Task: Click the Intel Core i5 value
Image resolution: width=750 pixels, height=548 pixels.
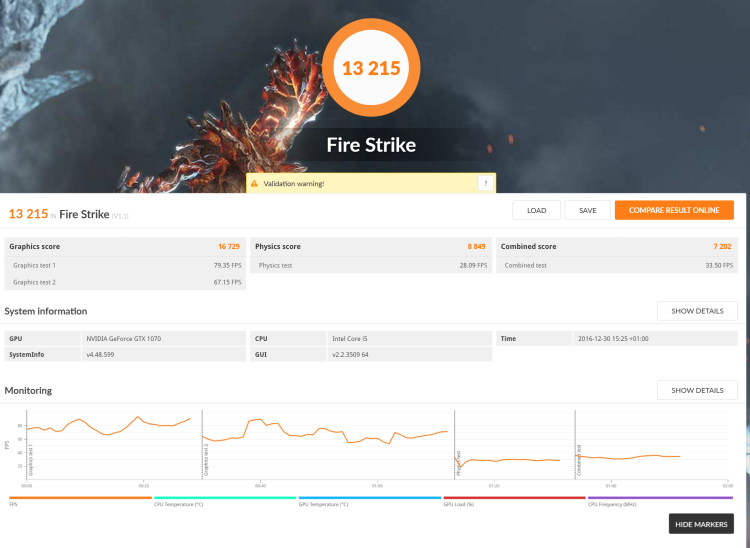Action: [350, 339]
